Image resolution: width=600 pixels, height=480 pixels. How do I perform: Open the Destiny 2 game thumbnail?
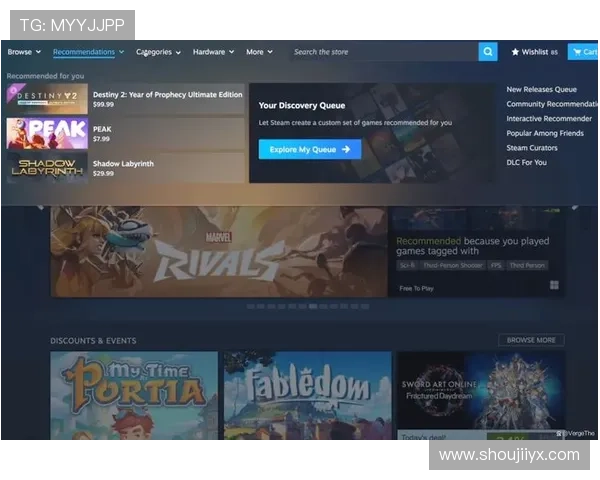[46, 98]
